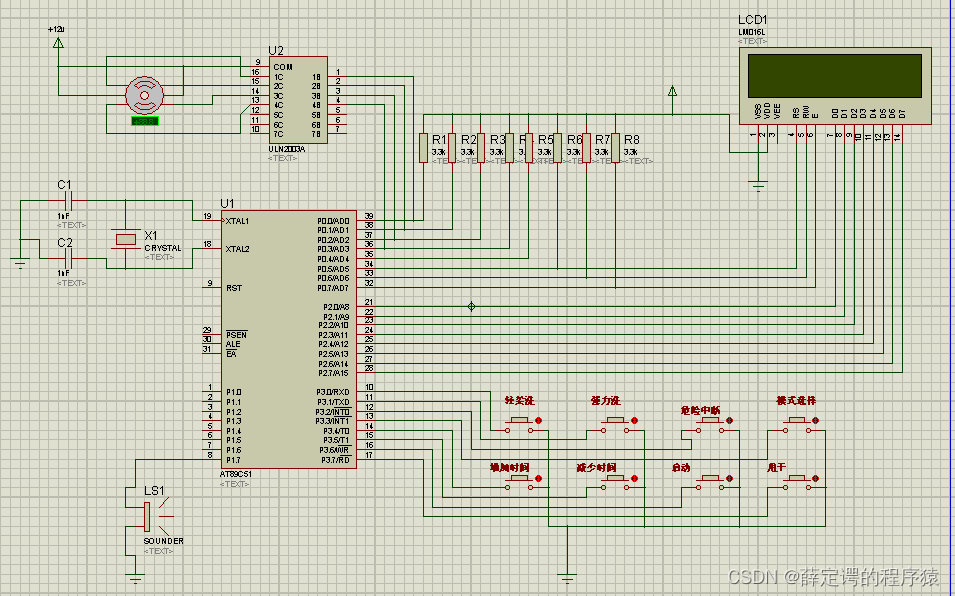Image resolution: width=955 pixels, height=596 pixels.
Task: Click the "U2" reference label
Action: click(x=276, y=51)
